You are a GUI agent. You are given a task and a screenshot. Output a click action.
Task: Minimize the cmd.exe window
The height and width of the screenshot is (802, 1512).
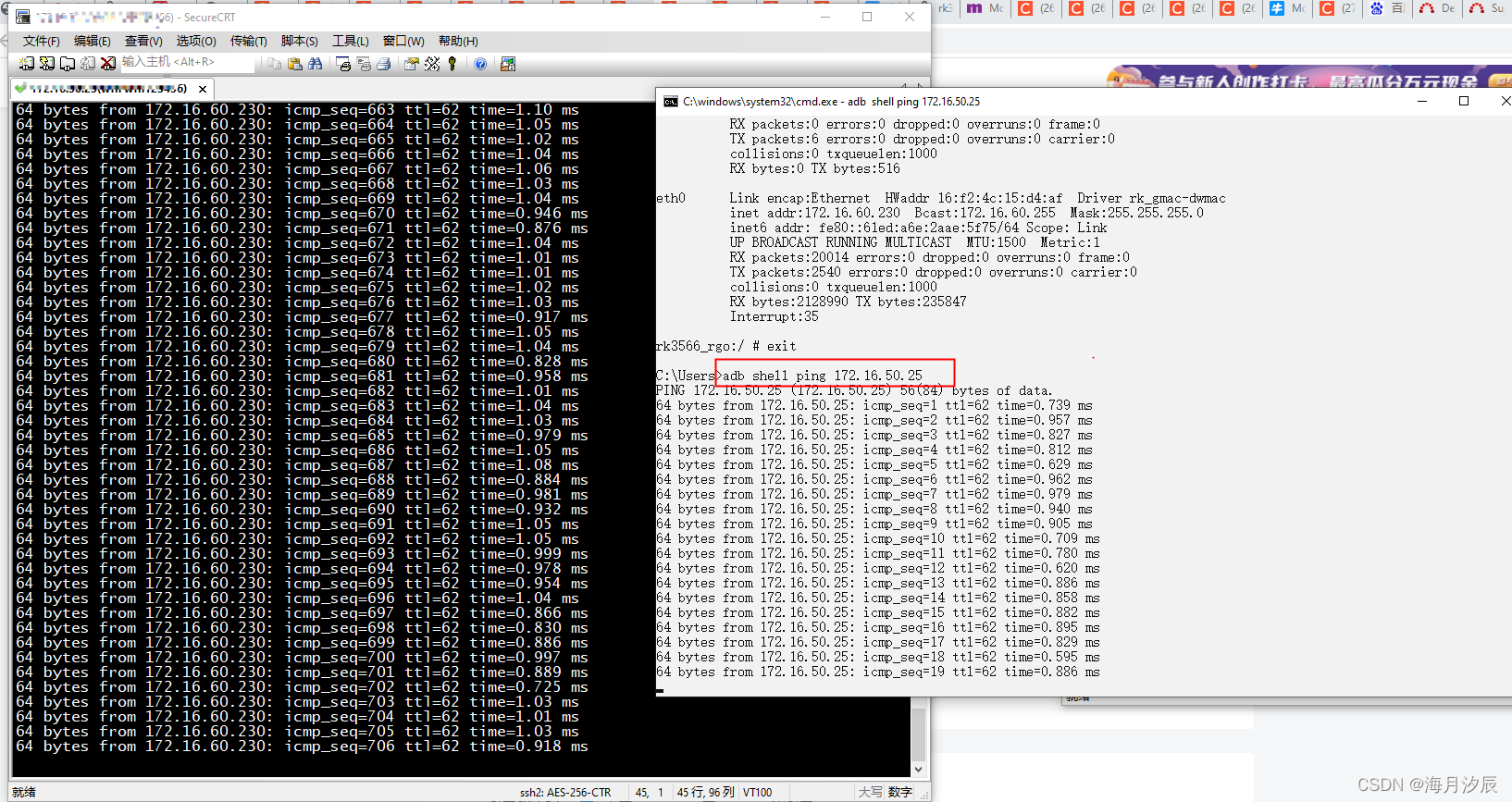click(x=1422, y=101)
